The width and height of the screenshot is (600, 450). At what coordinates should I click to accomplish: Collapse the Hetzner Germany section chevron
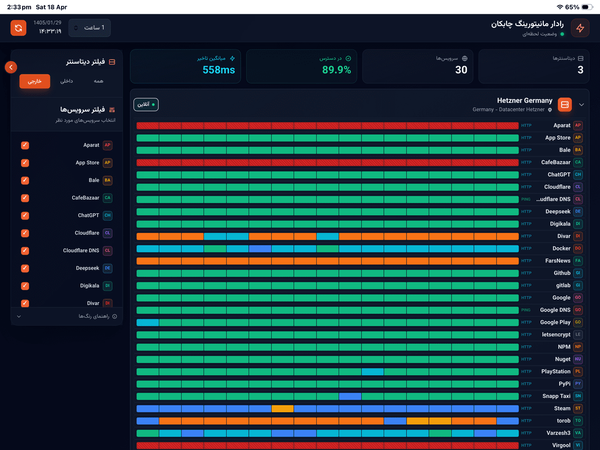click(x=582, y=104)
